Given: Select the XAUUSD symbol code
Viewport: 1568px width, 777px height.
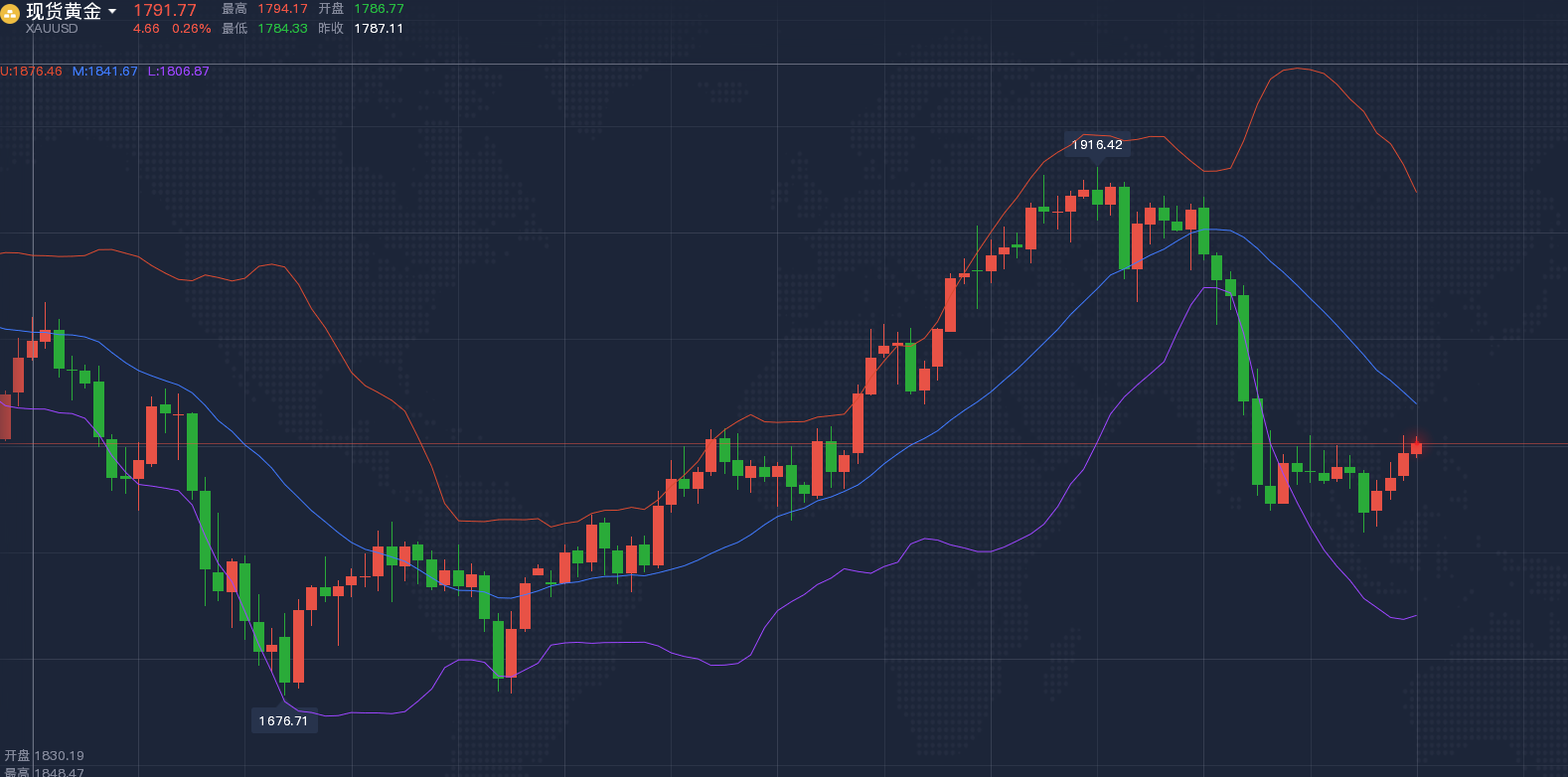Looking at the screenshot, I should tap(52, 29).
